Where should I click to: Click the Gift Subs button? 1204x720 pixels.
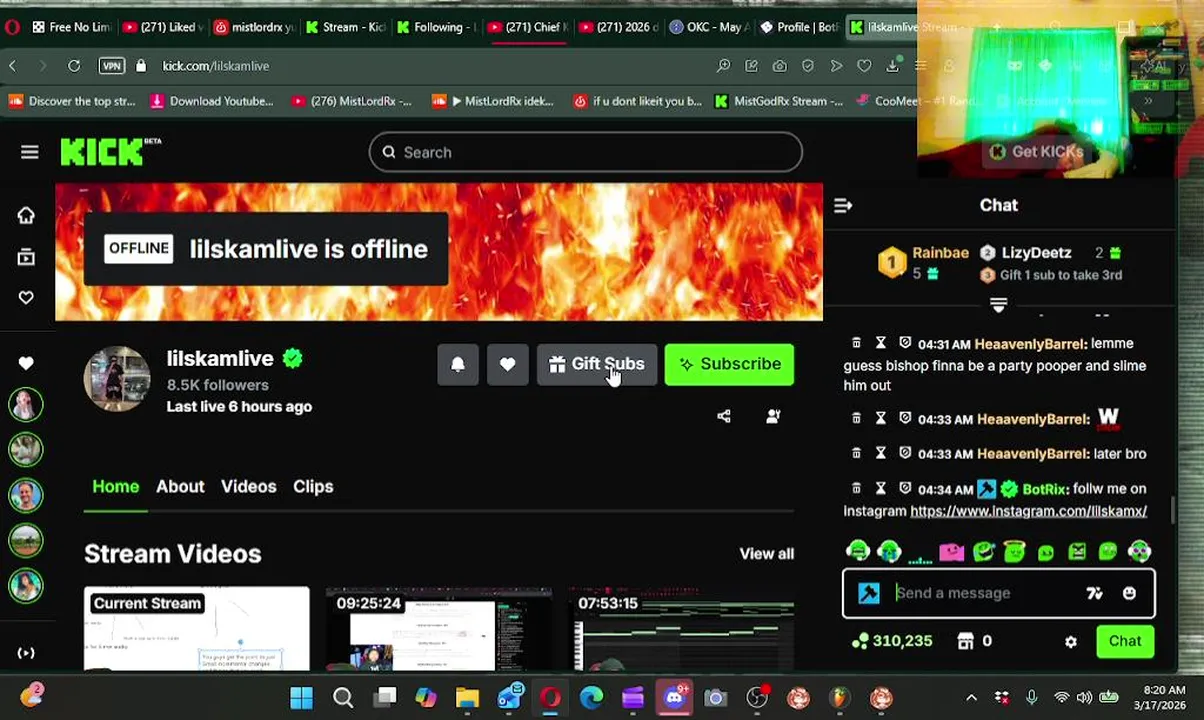click(x=597, y=364)
